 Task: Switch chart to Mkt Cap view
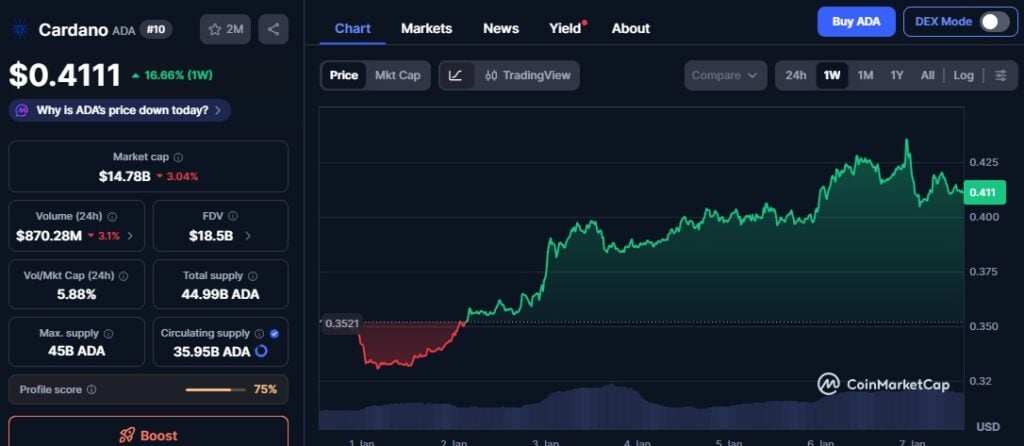tap(397, 75)
